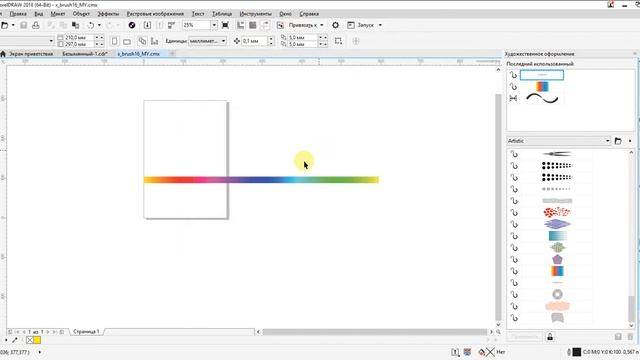Click the no-color X swatch in palette
The width and height of the screenshot is (640, 360).
29,340
